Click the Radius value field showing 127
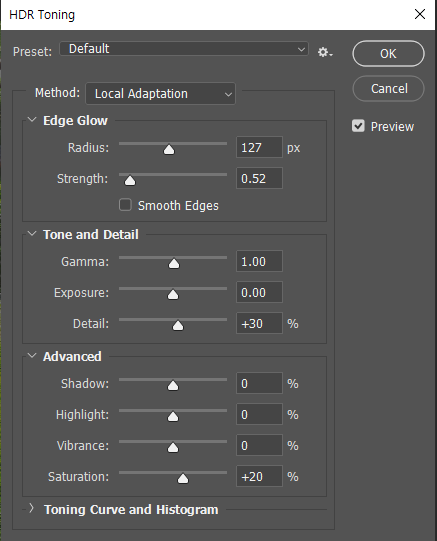The height and width of the screenshot is (541, 437). pos(259,147)
